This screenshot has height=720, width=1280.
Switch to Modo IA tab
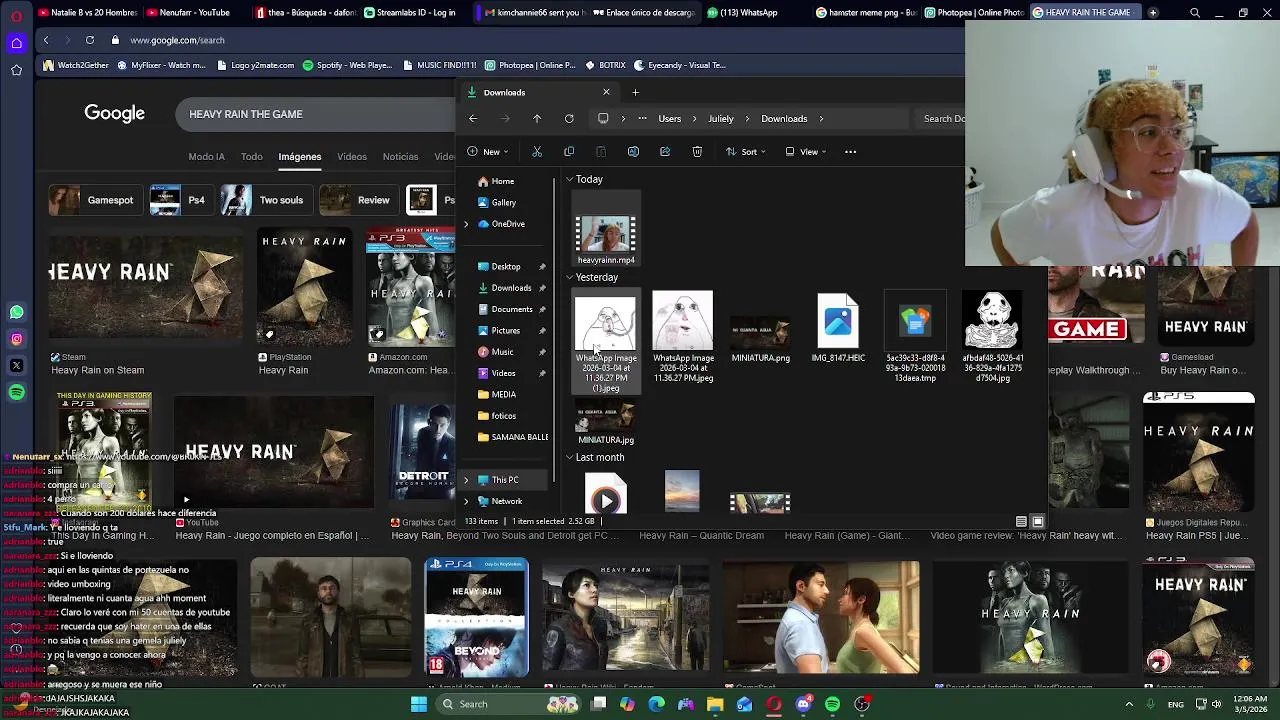[207, 157]
